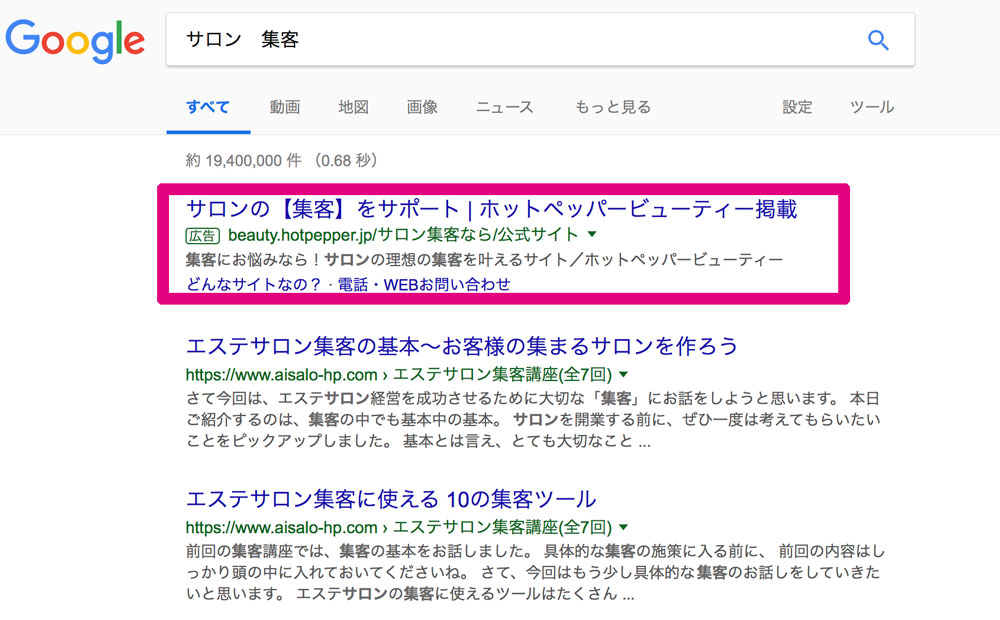This screenshot has width=1000, height=620.
Task: Click the どんなサイトなの？ sitelink
Action: [254, 284]
